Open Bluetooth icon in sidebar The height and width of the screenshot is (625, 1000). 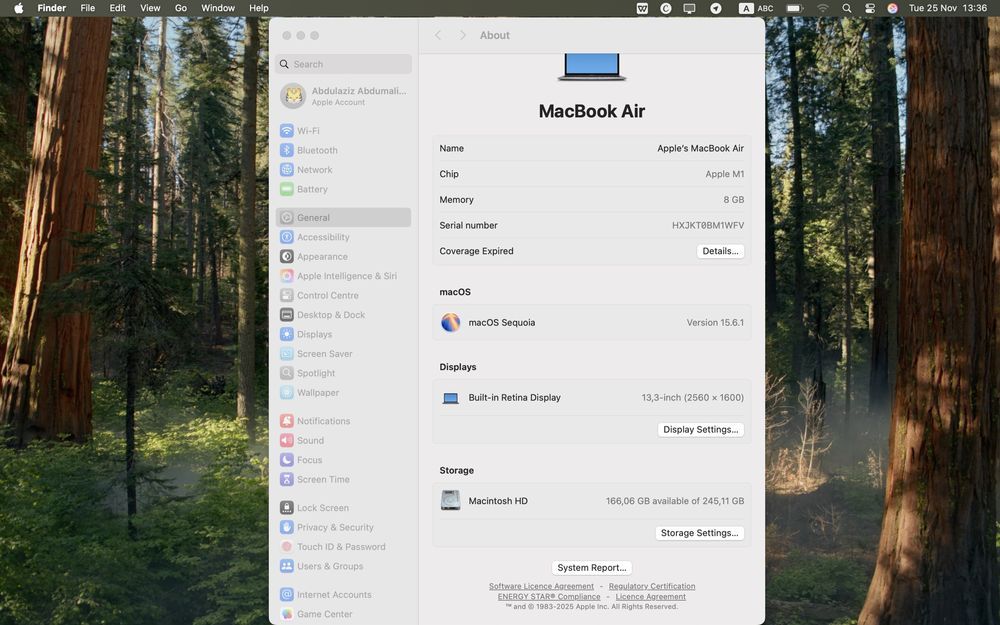pos(287,150)
